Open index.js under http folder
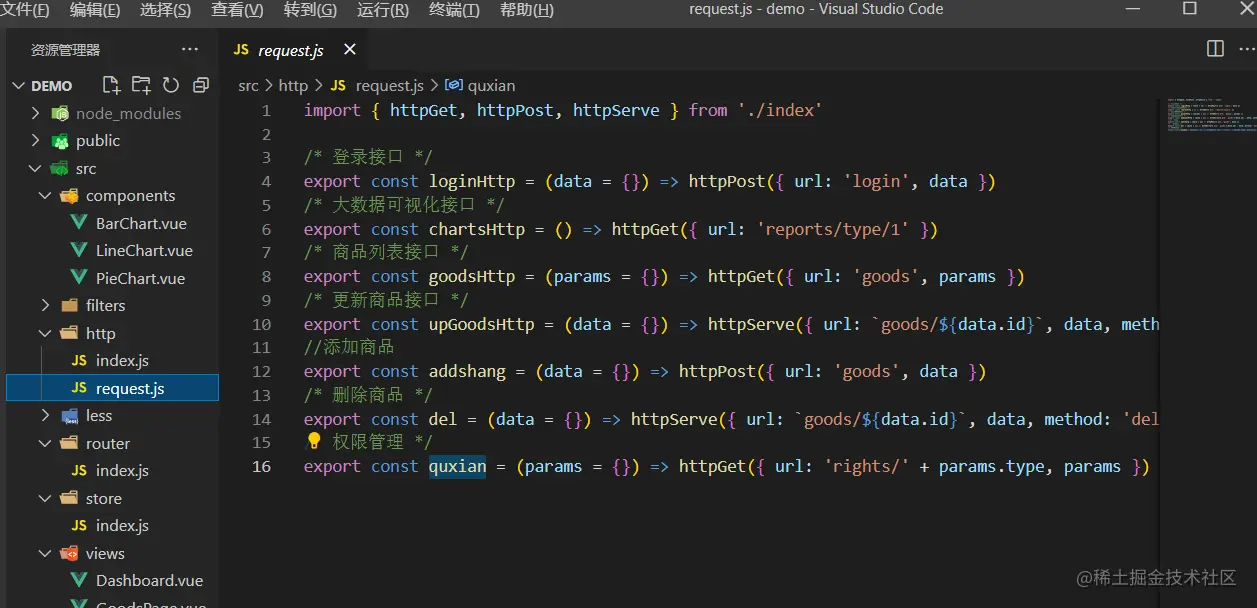The width and height of the screenshot is (1257, 608). click(122, 360)
